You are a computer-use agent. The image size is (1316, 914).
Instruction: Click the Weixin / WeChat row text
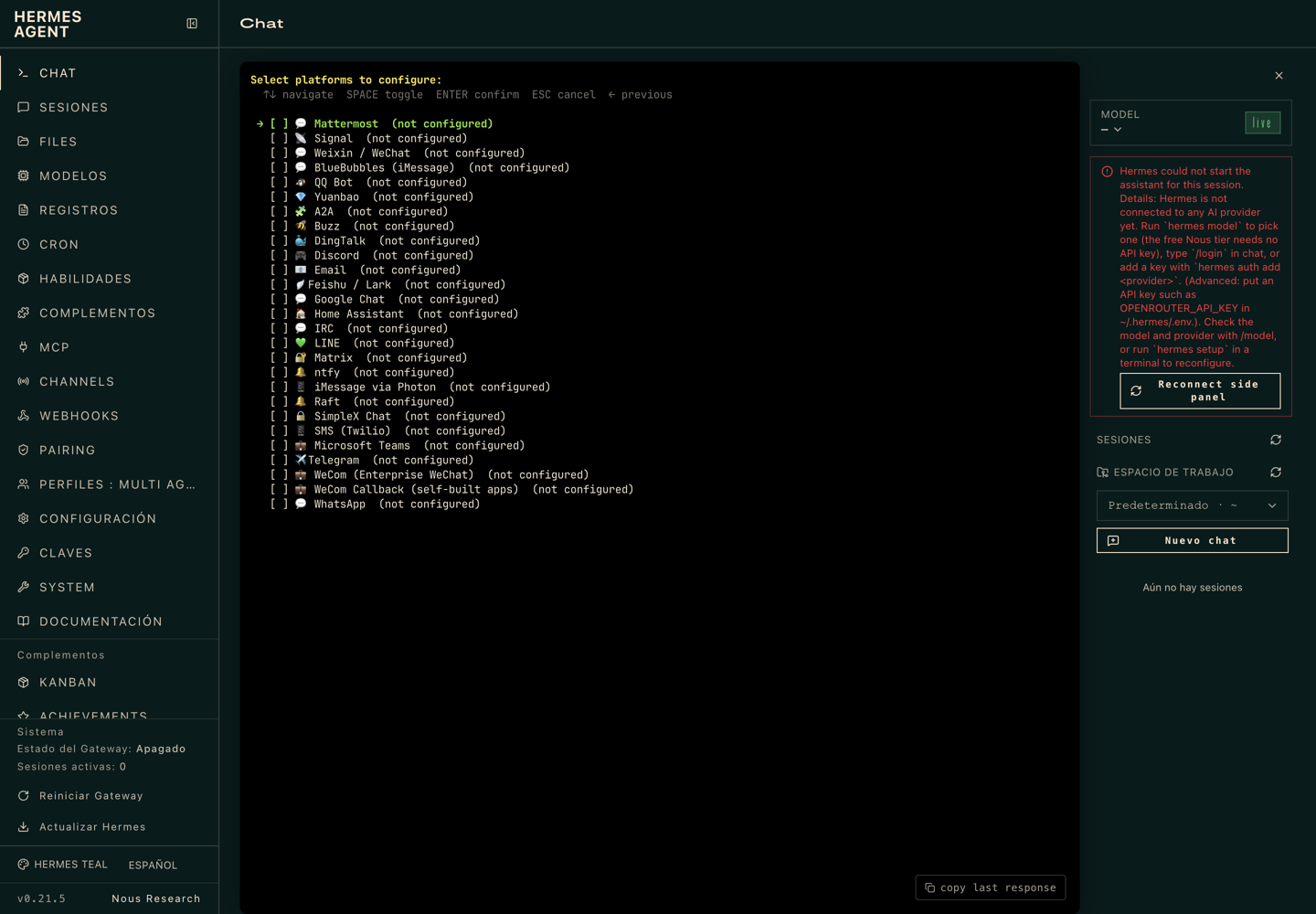click(419, 154)
